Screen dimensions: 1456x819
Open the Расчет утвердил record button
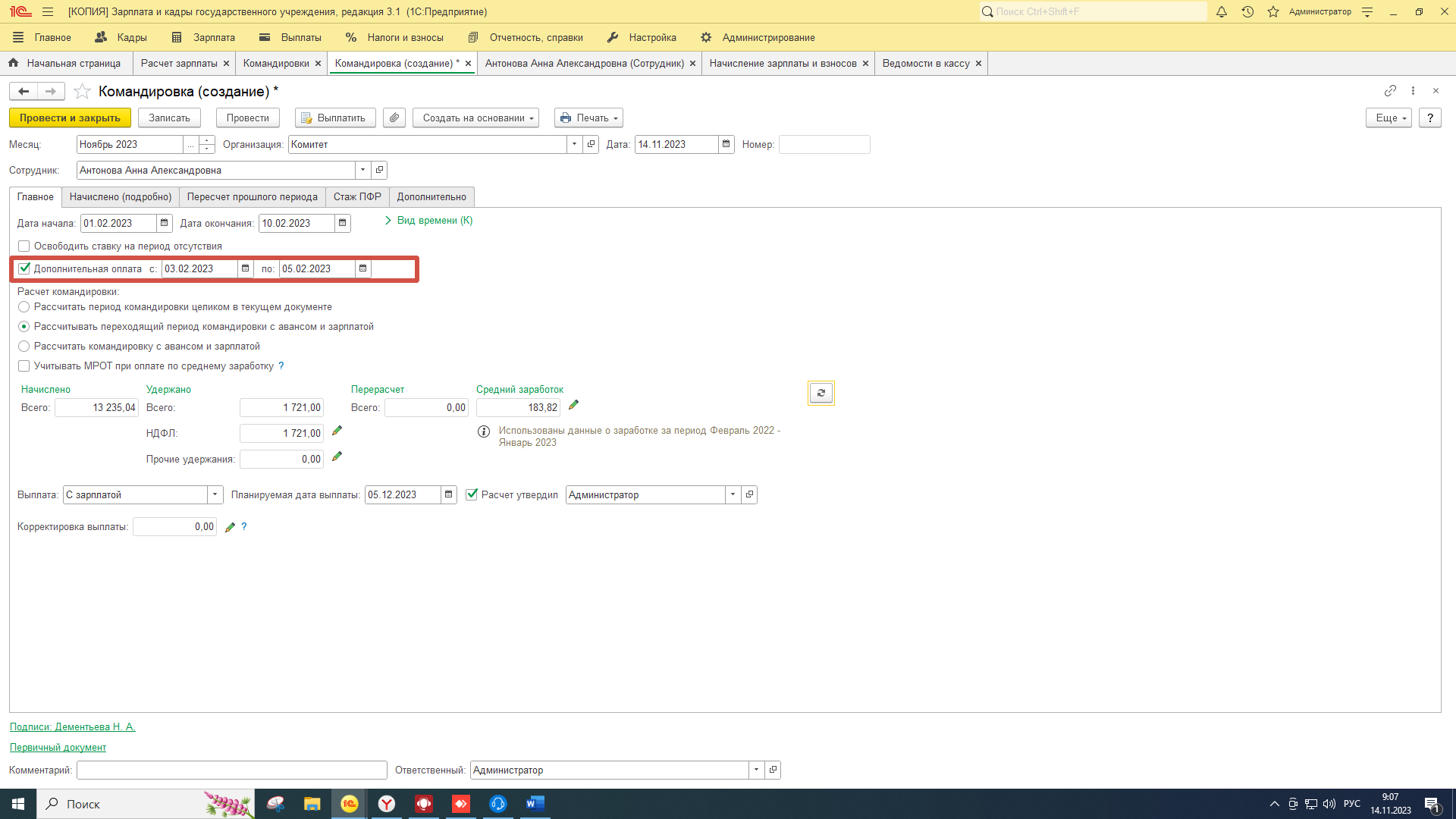[x=749, y=494]
